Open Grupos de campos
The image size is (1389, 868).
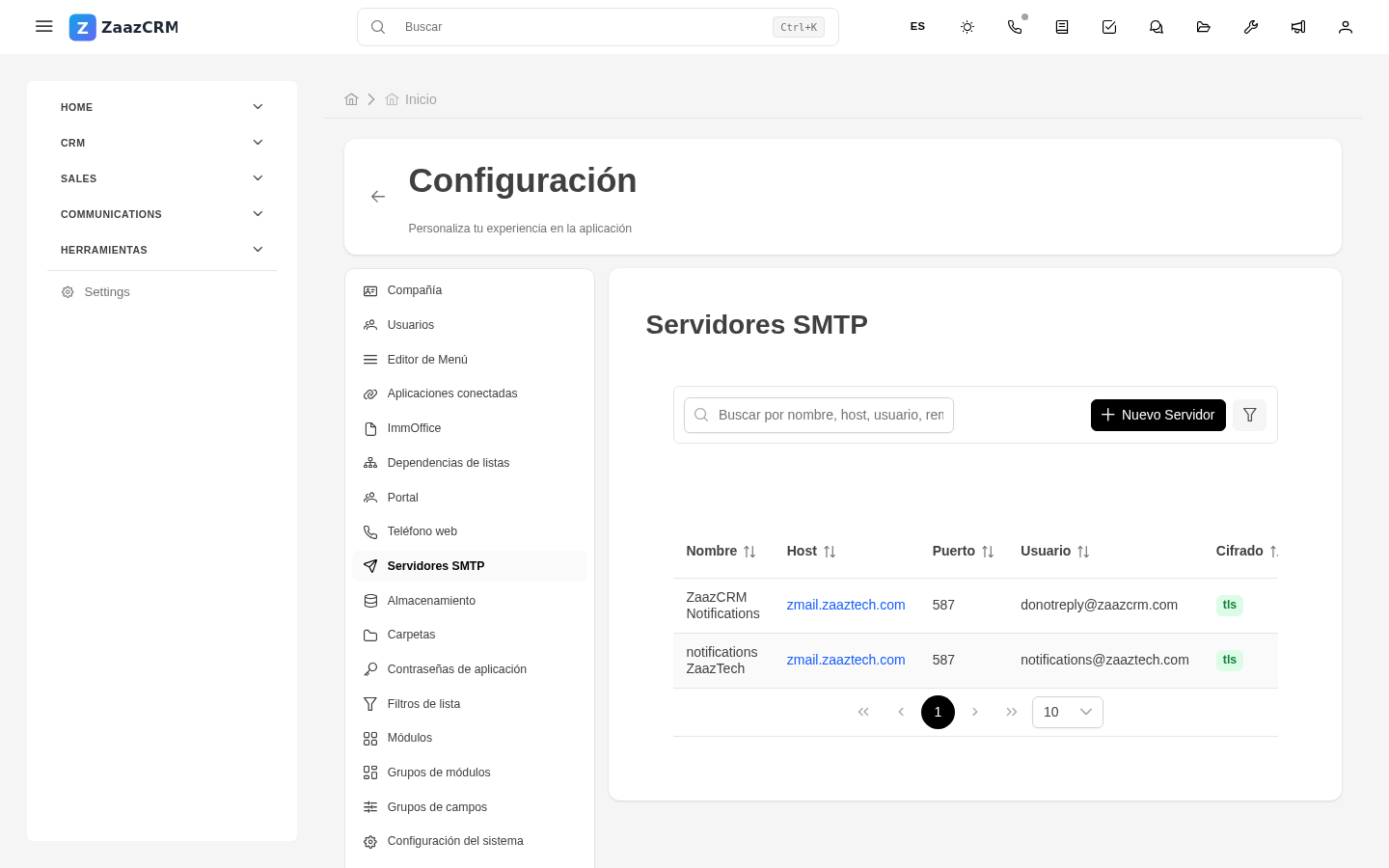click(470, 807)
